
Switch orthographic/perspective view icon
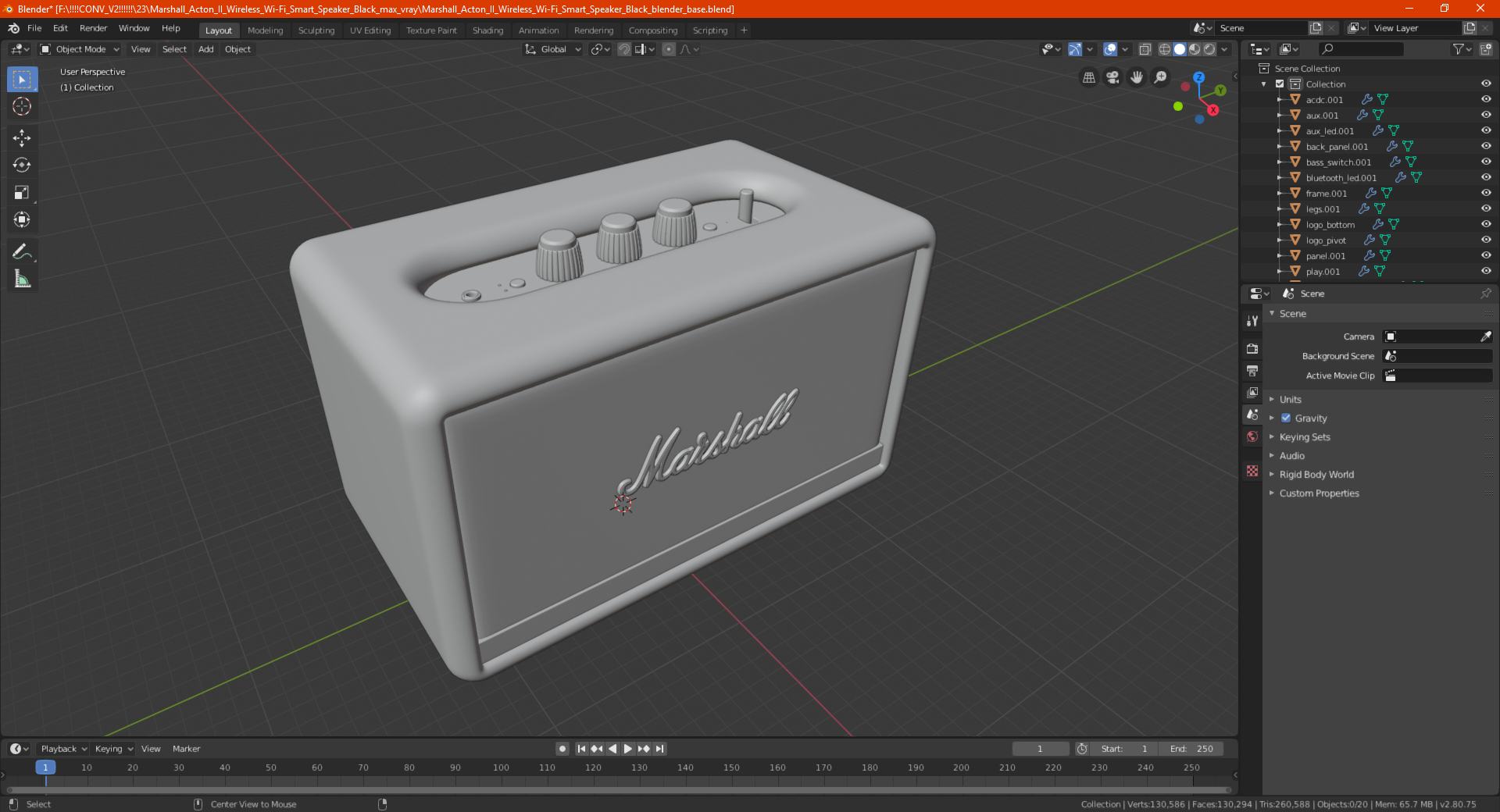coord(1089,77)
